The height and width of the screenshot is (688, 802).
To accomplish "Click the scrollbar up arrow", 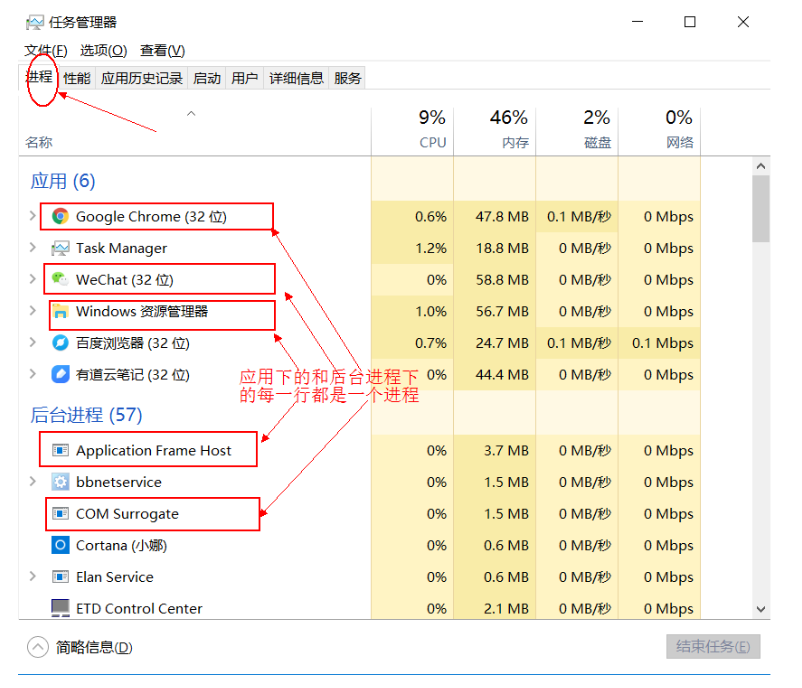I will (x=761, y=166).
